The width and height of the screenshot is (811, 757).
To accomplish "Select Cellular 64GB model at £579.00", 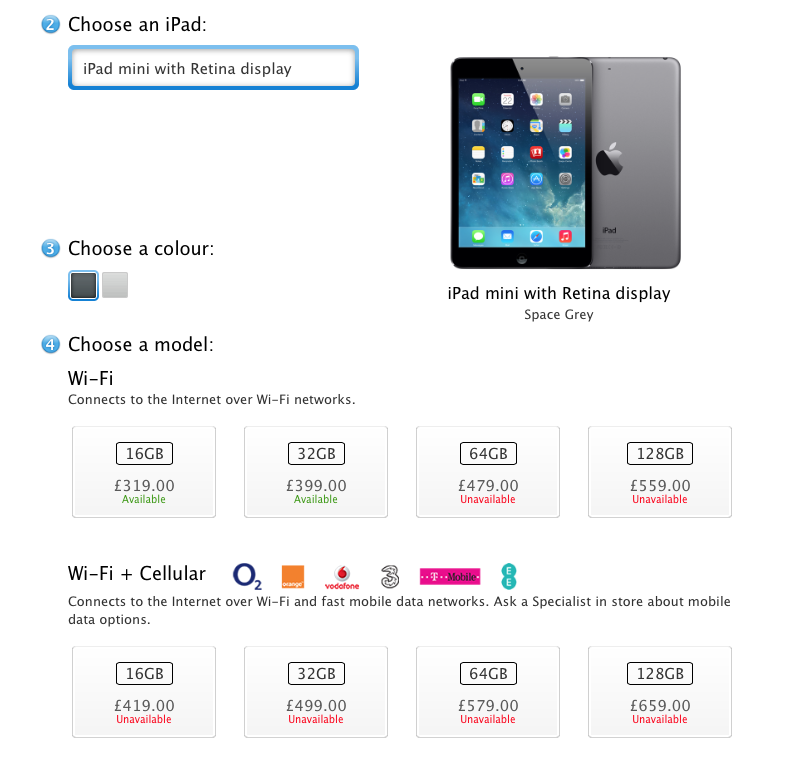I will [488, 691].
